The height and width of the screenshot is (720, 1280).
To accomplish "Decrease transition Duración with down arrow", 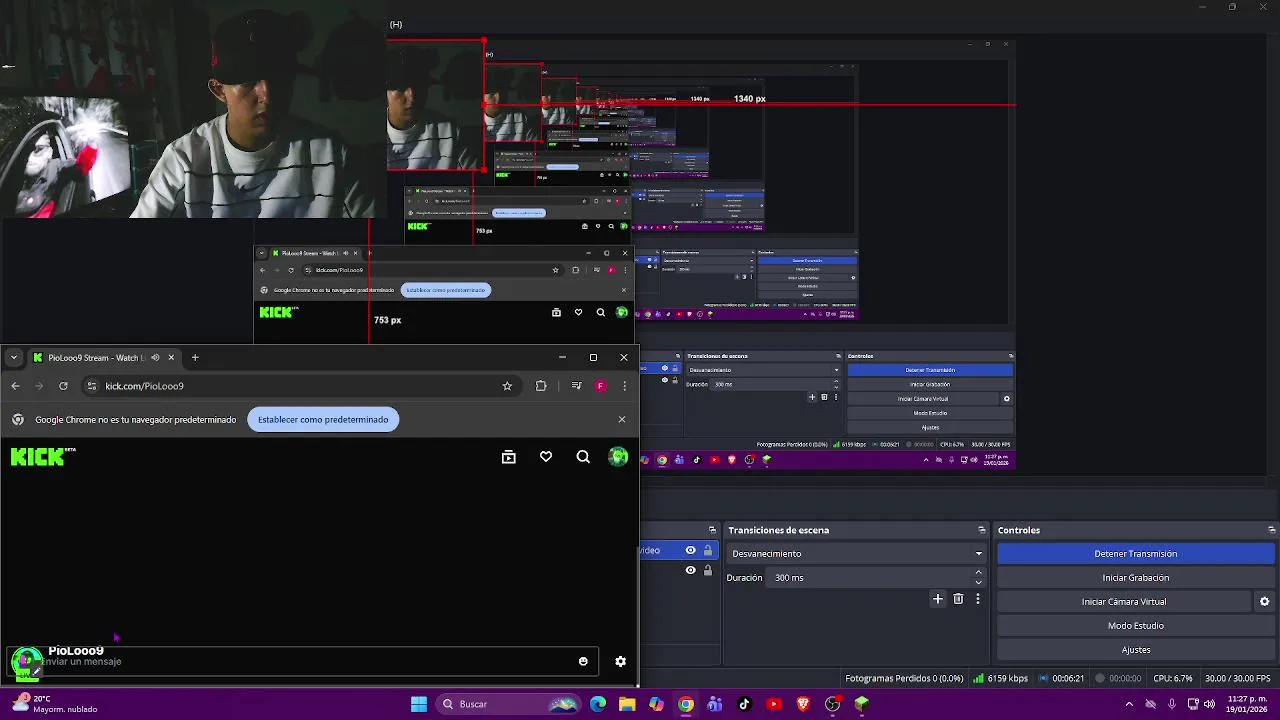I will (978, 582).
